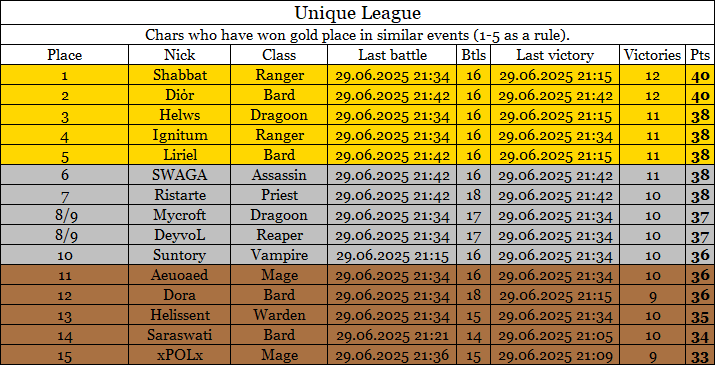Select xPOLx points value 33
Viewport: 715px width, 365px height.
700,356
